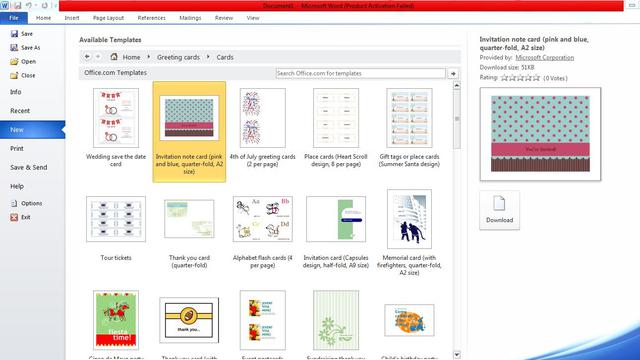
Task: Click the Cards breadcrumb item
Action: (225, 57)
